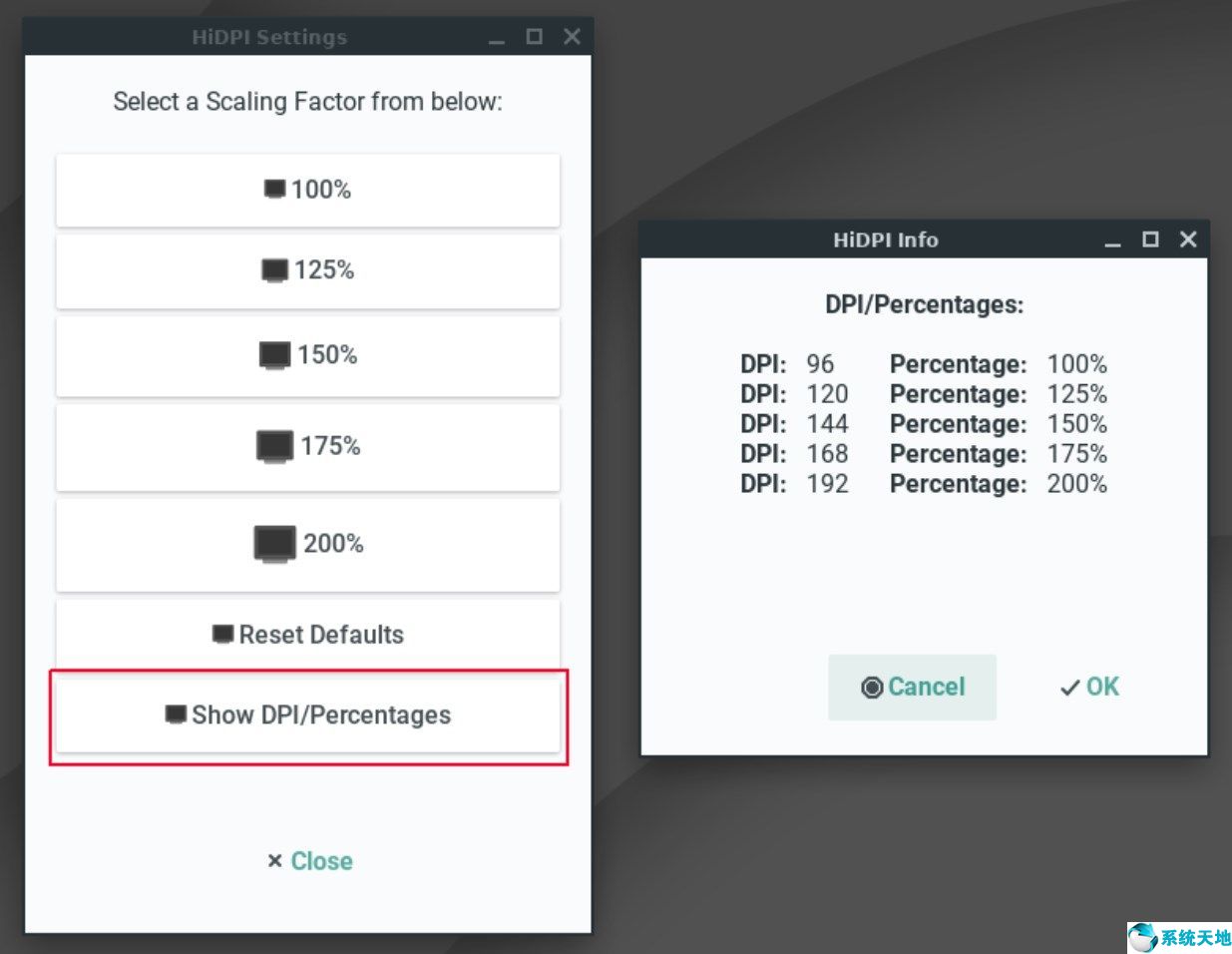Click the Reset Defaults button

click(x=307, y=635)
